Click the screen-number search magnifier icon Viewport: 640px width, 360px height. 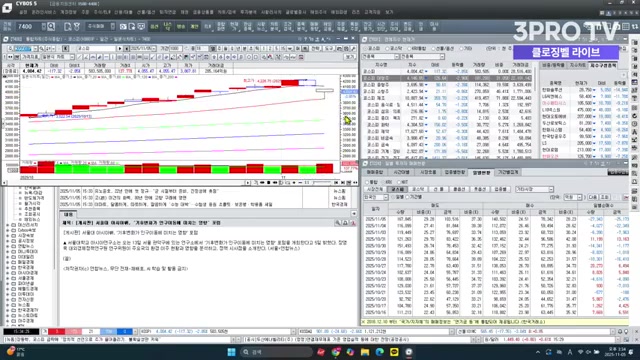51,27
